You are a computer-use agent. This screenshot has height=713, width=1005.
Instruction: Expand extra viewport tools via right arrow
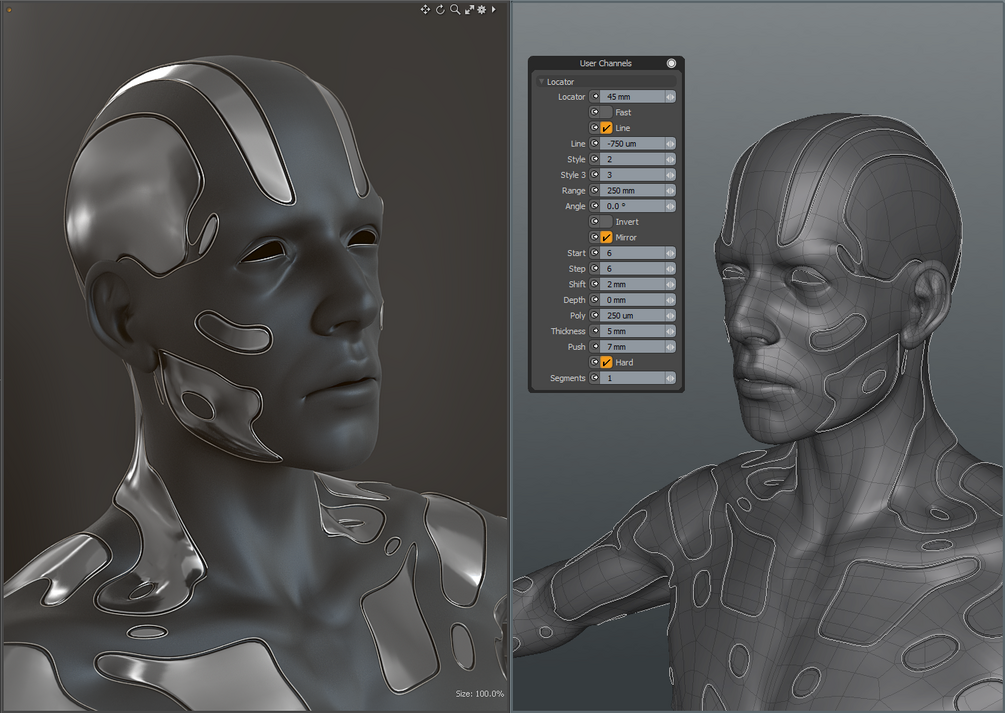click(494, 9)
